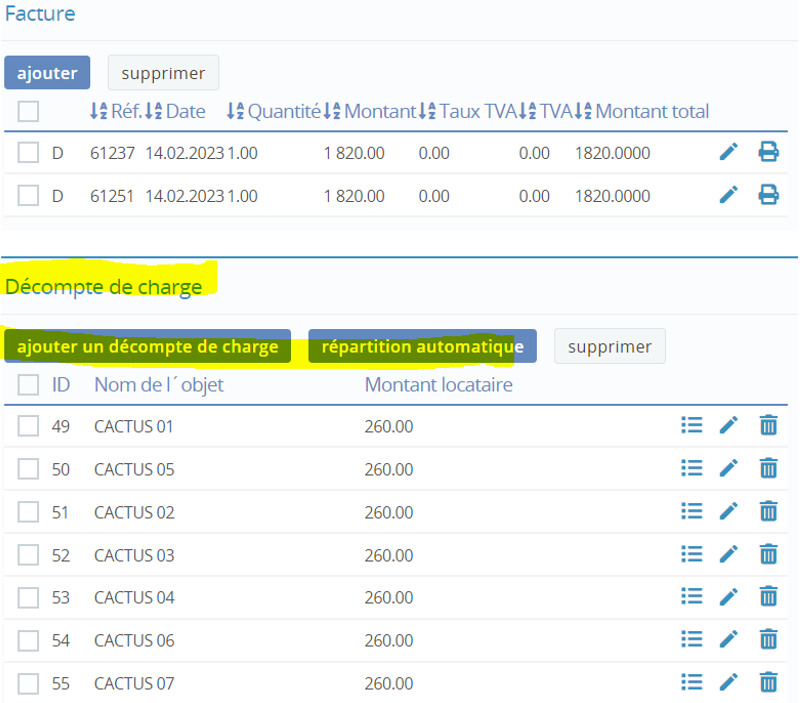Image resolution: width=800 pixels, height=703 pixels.
Task: Click edit pencil for invoice 61237
Action: [x=729, y=153]
